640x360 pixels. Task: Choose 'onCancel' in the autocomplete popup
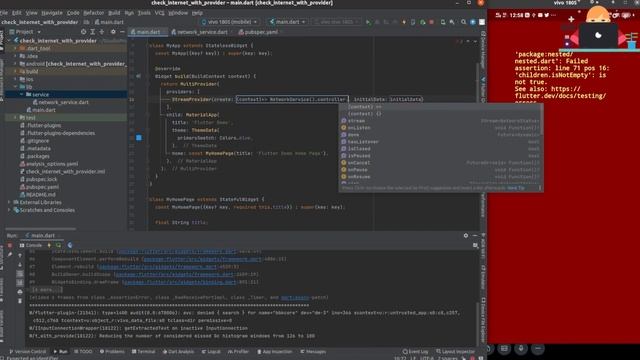click(440, 163)
